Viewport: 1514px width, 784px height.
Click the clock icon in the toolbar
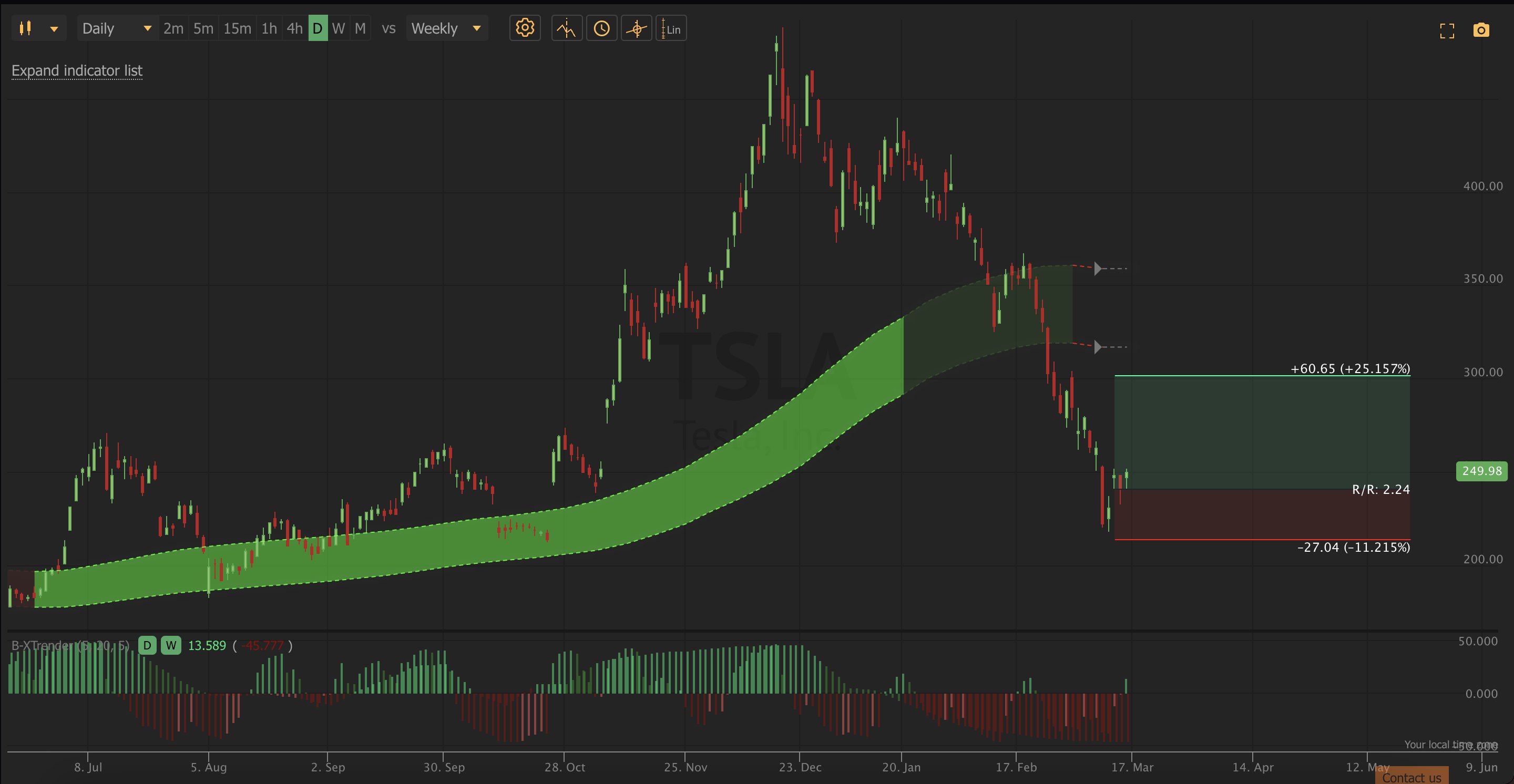coord(601,28)
